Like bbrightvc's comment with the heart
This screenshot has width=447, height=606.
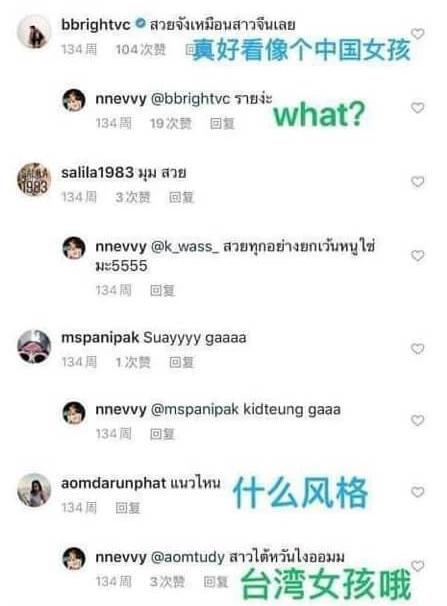[x=417, y=34]
